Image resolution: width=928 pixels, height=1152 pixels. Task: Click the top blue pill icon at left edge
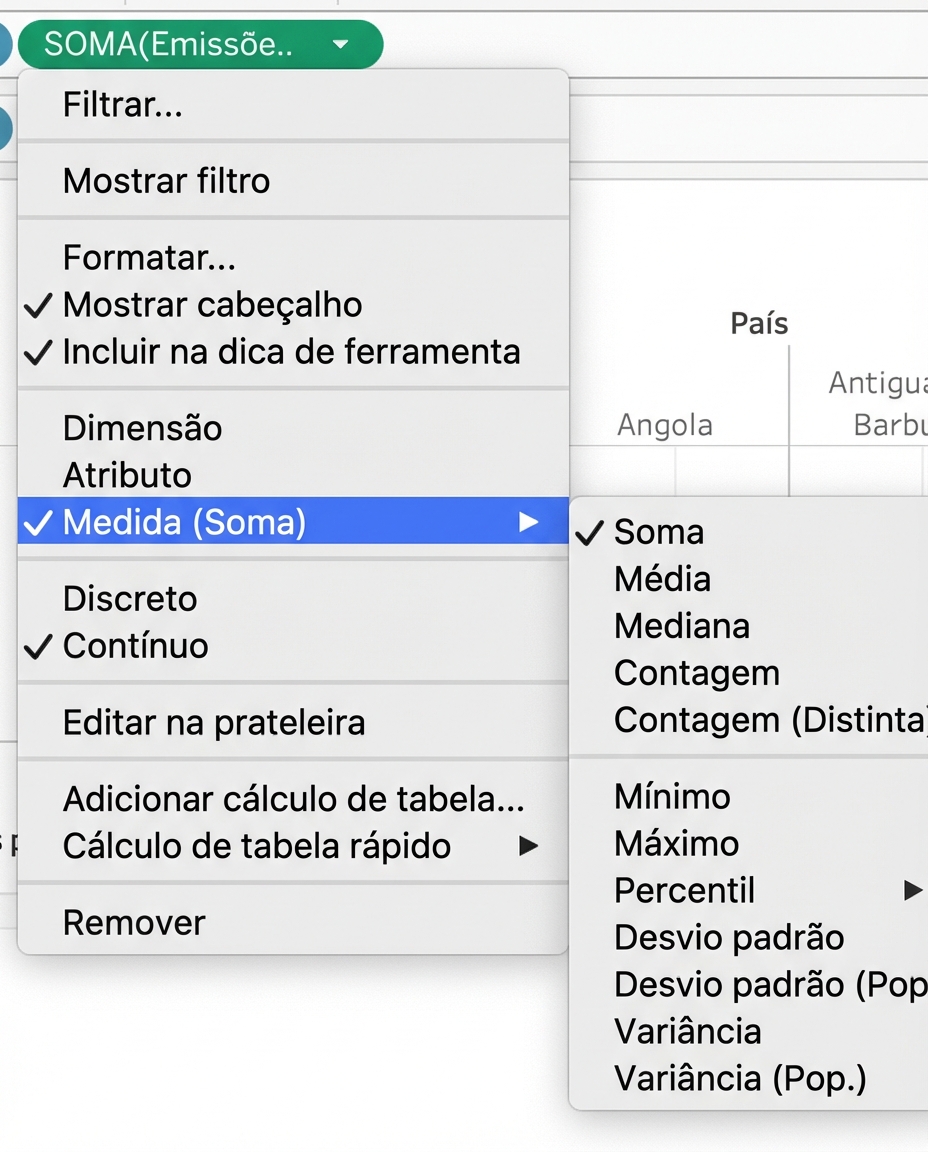coord(6,44)
